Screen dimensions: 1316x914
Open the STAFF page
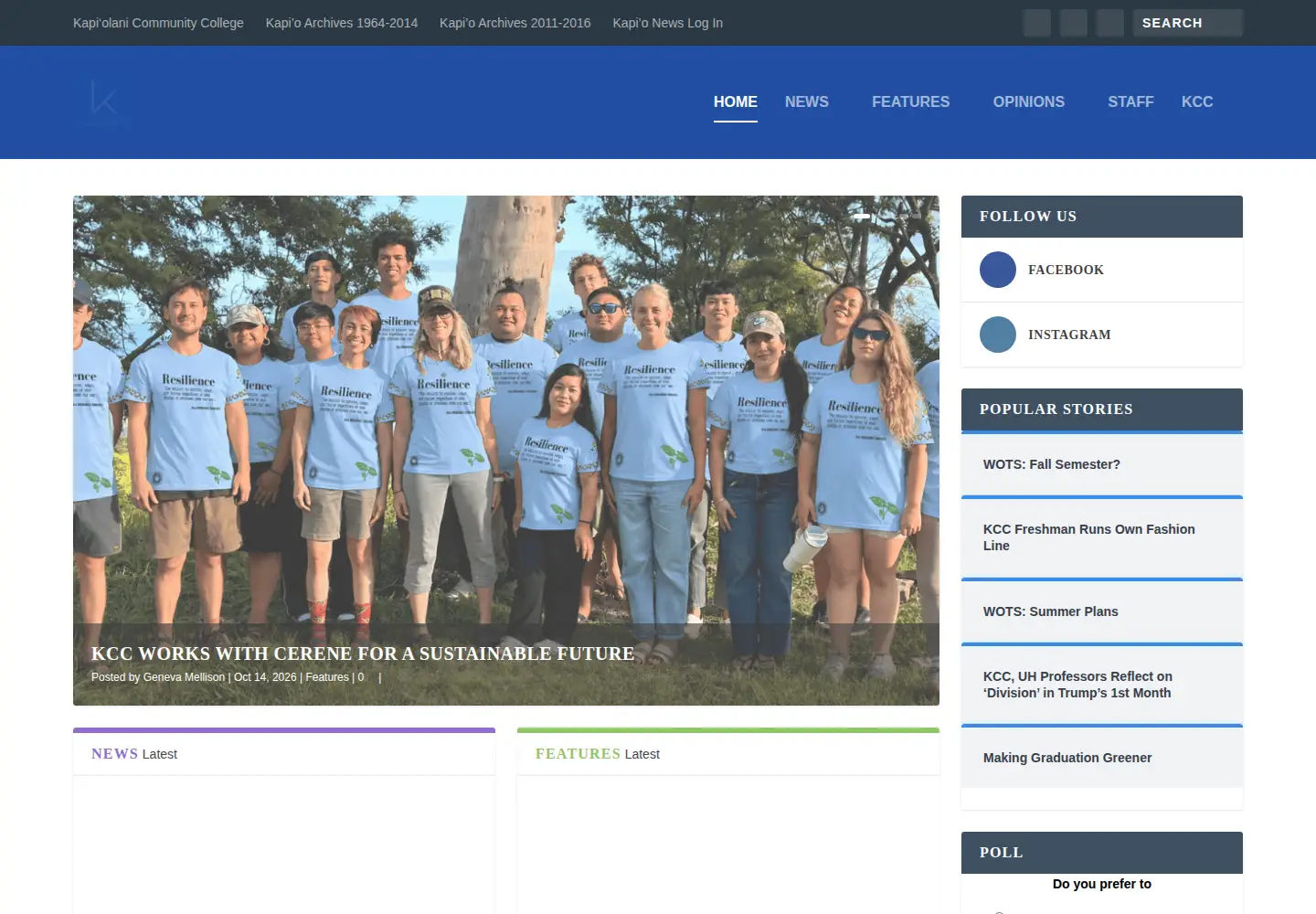1130,101
